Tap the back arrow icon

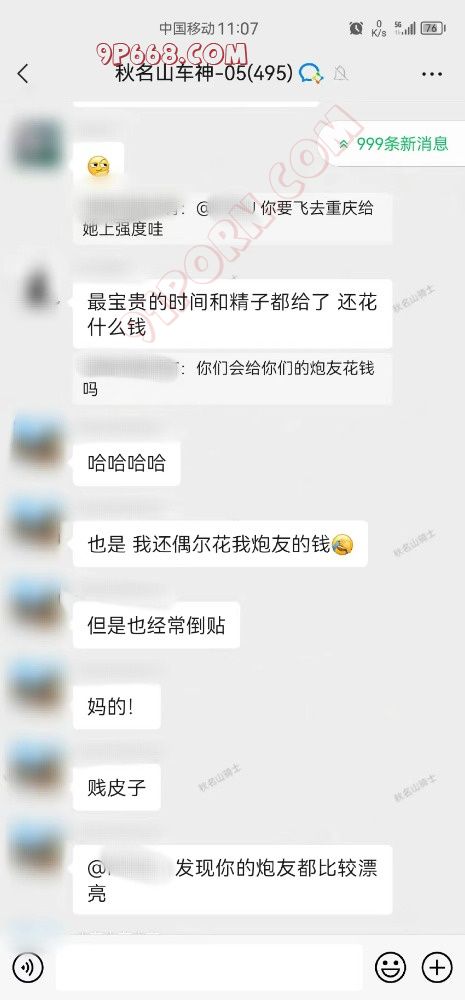(23, 74)
